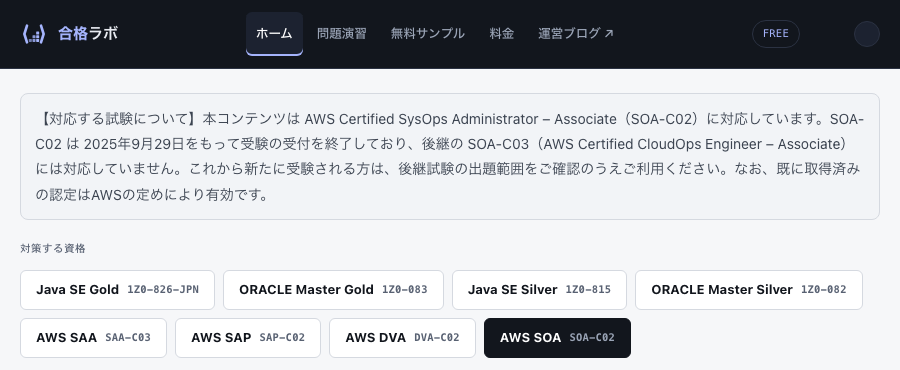Image resolution: width=900 pixels, height=370 pixels.
Task: Select the Java SE Gold certification
Action: [117, 290]
